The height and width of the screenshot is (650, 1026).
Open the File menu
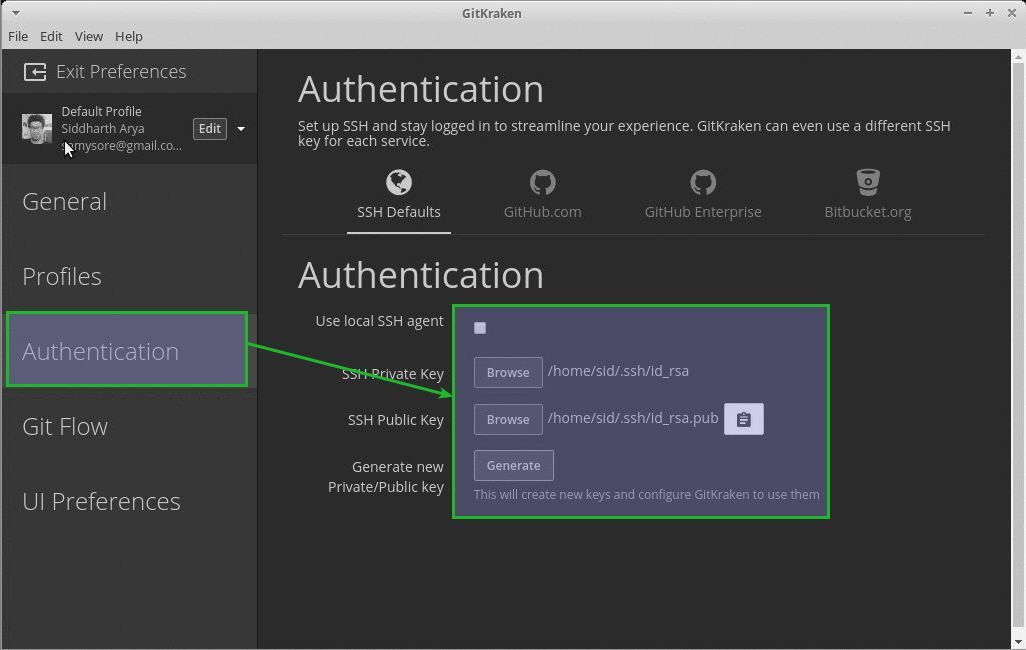point(18,37)
